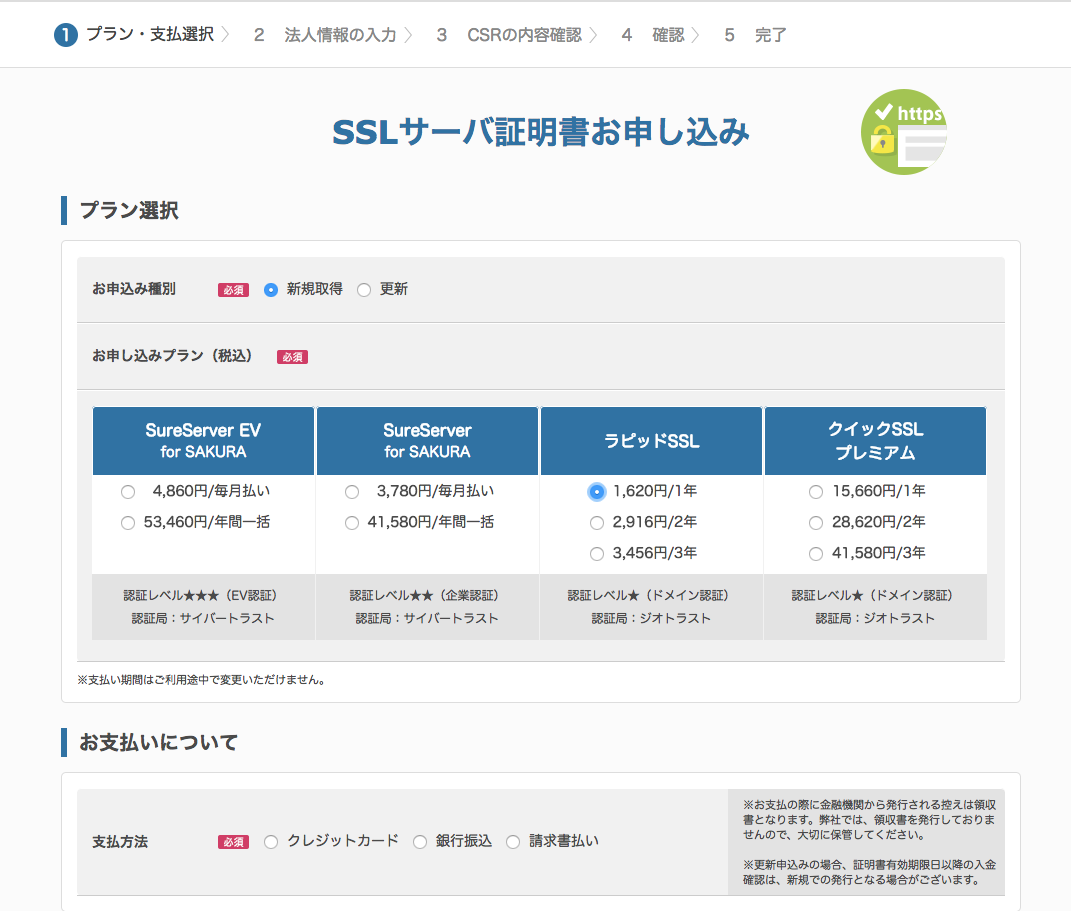Click the プラン・支払選択 step tab
1071x911 pixels.
(x=149, y=35)
